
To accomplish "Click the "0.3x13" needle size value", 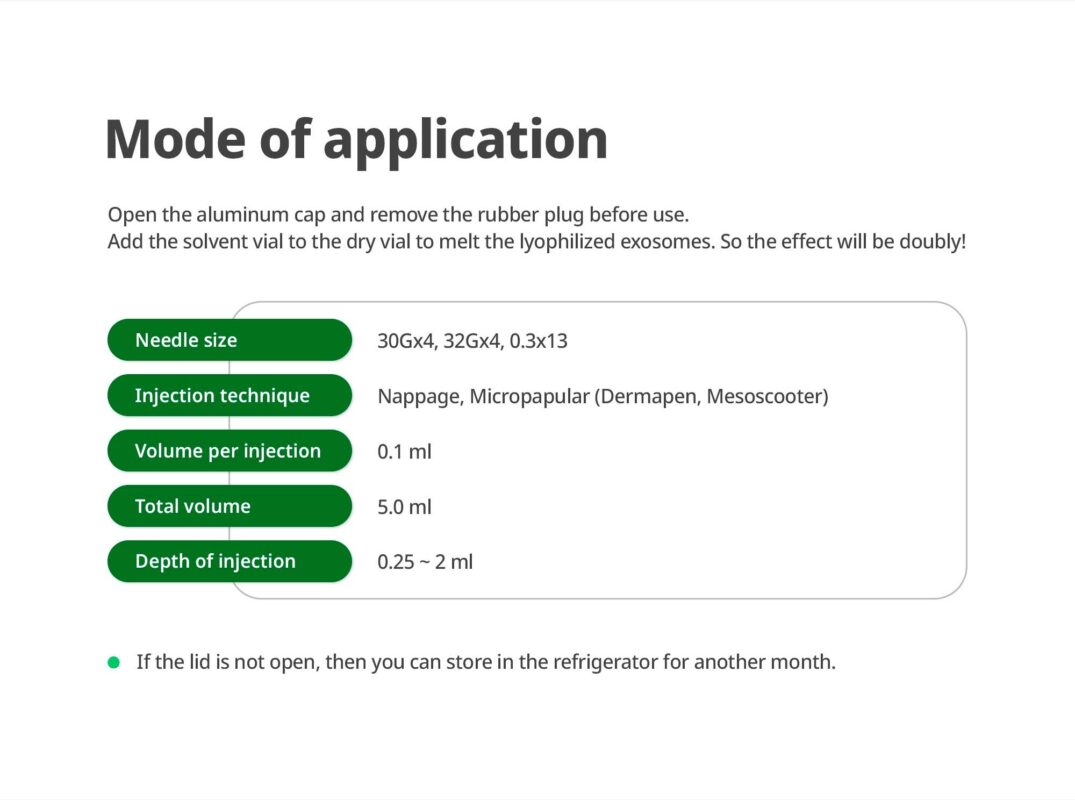I will pyautogui.click(x=538, y=341).
